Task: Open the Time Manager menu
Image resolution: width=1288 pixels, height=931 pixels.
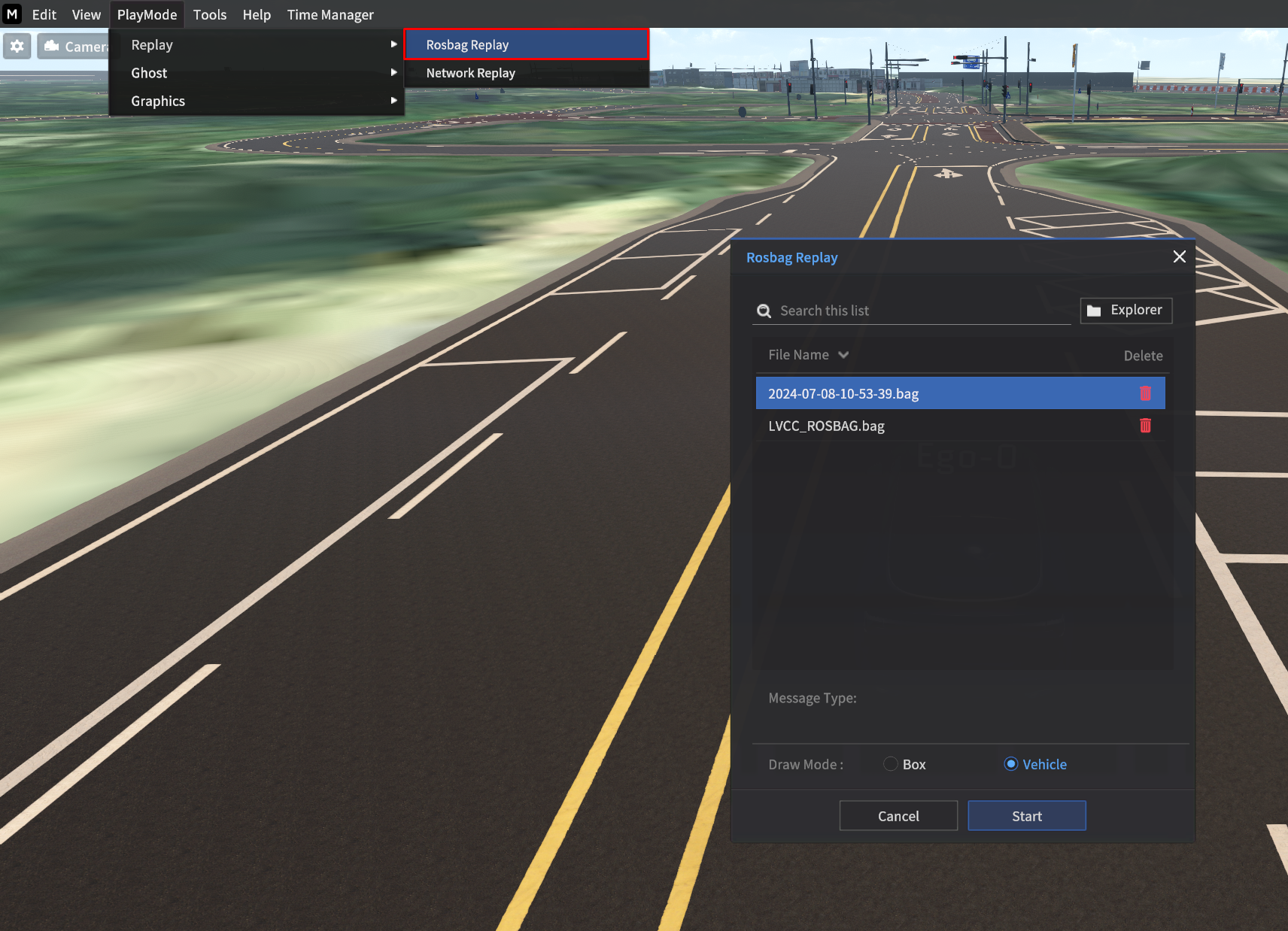Action: pyautogui.click(x=330, y=14)
